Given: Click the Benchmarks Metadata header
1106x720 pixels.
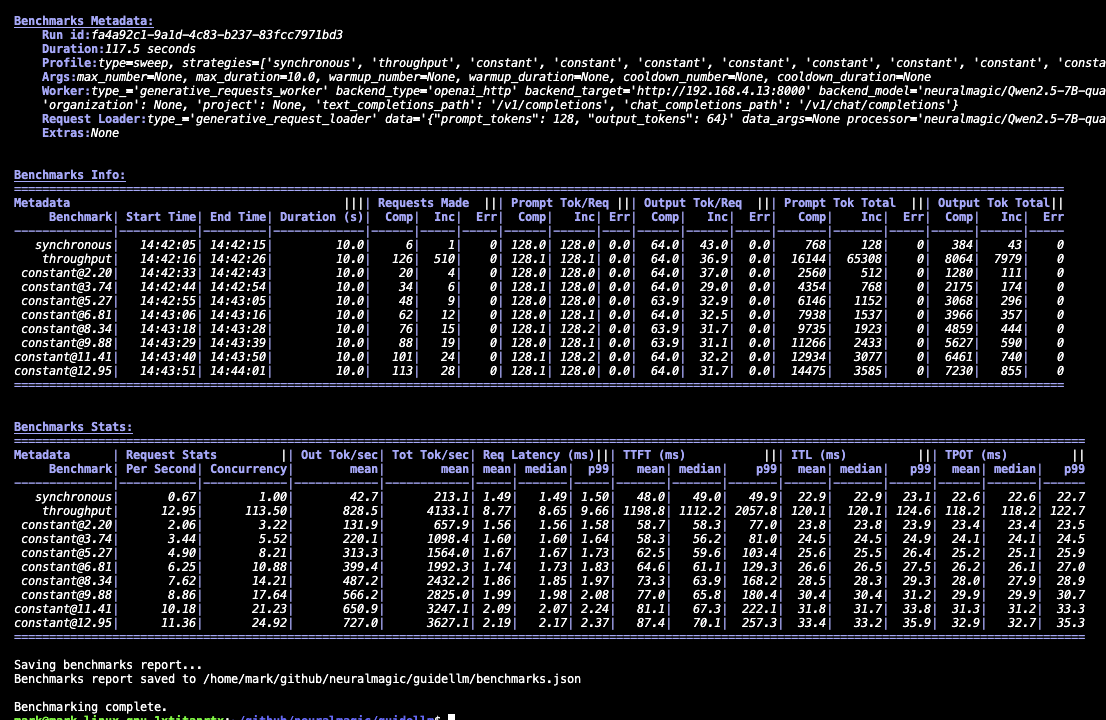Looking at the screenshot, I should click(83, 20).
